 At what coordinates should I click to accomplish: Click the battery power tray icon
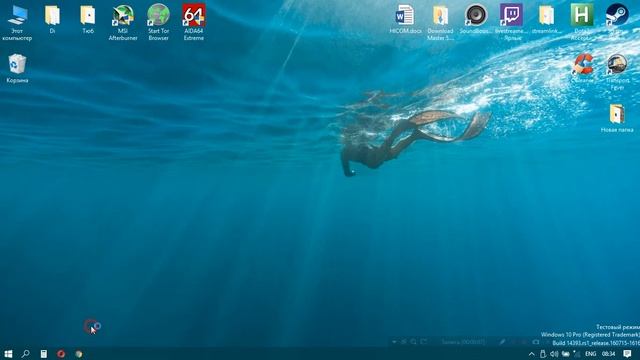pos(565,354)
